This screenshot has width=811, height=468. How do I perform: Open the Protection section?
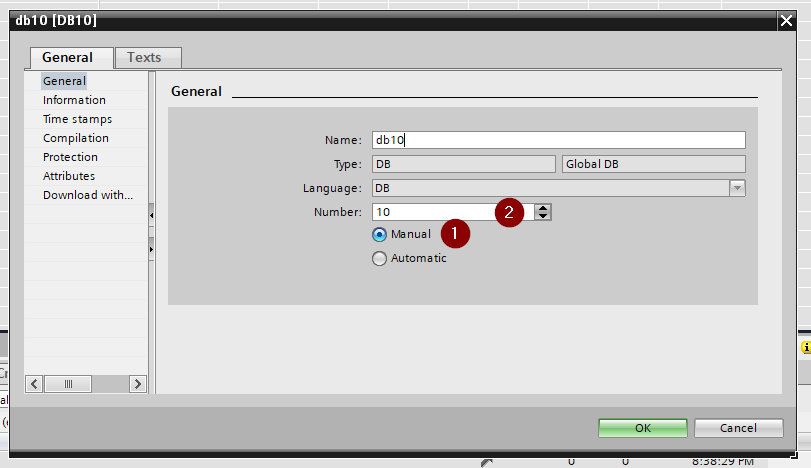[70, 157]
